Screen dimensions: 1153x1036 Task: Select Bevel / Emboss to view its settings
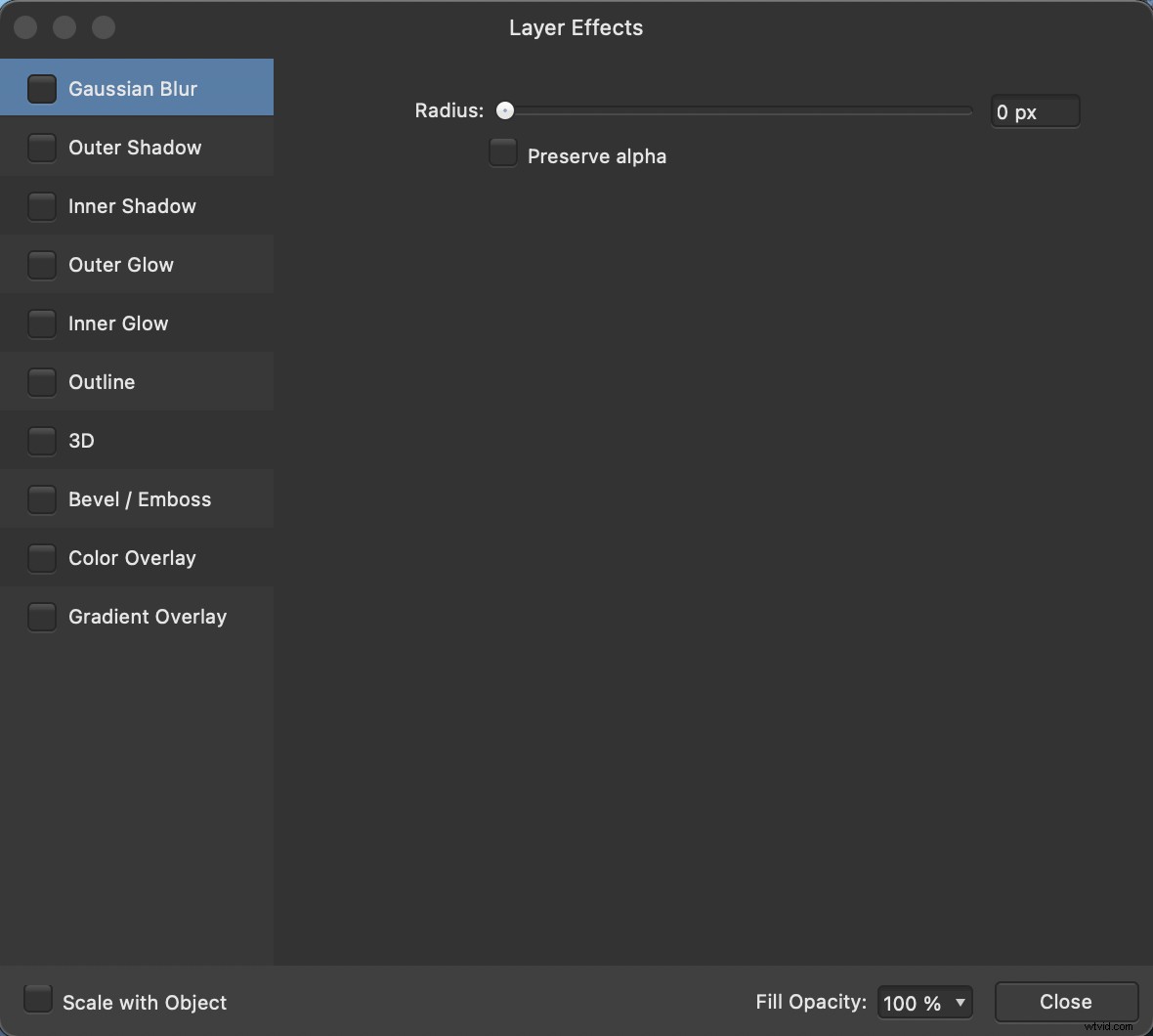click(140, 499)
